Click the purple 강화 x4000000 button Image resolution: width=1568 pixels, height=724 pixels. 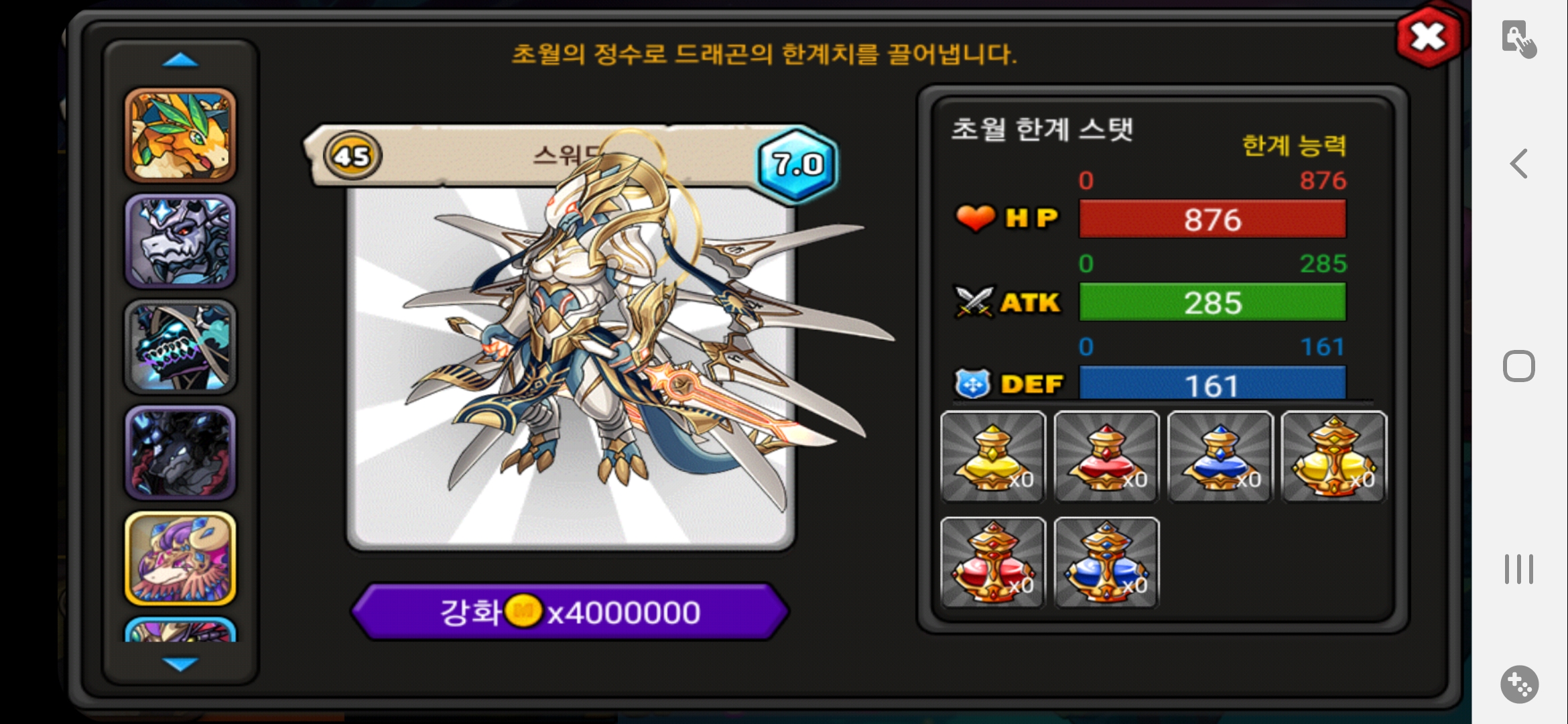pyautogui.click(x=570, y=611)
